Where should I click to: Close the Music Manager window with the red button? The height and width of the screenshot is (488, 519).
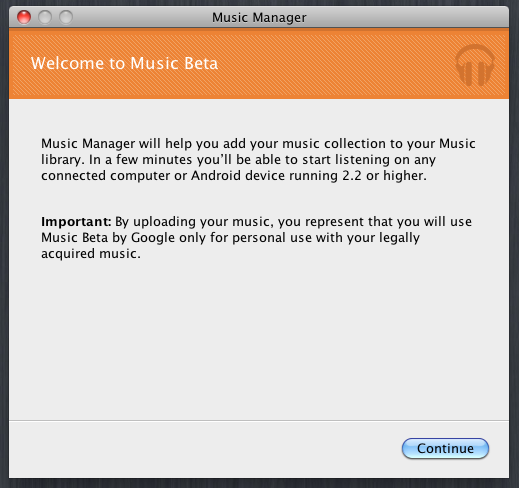coord(24,17)
